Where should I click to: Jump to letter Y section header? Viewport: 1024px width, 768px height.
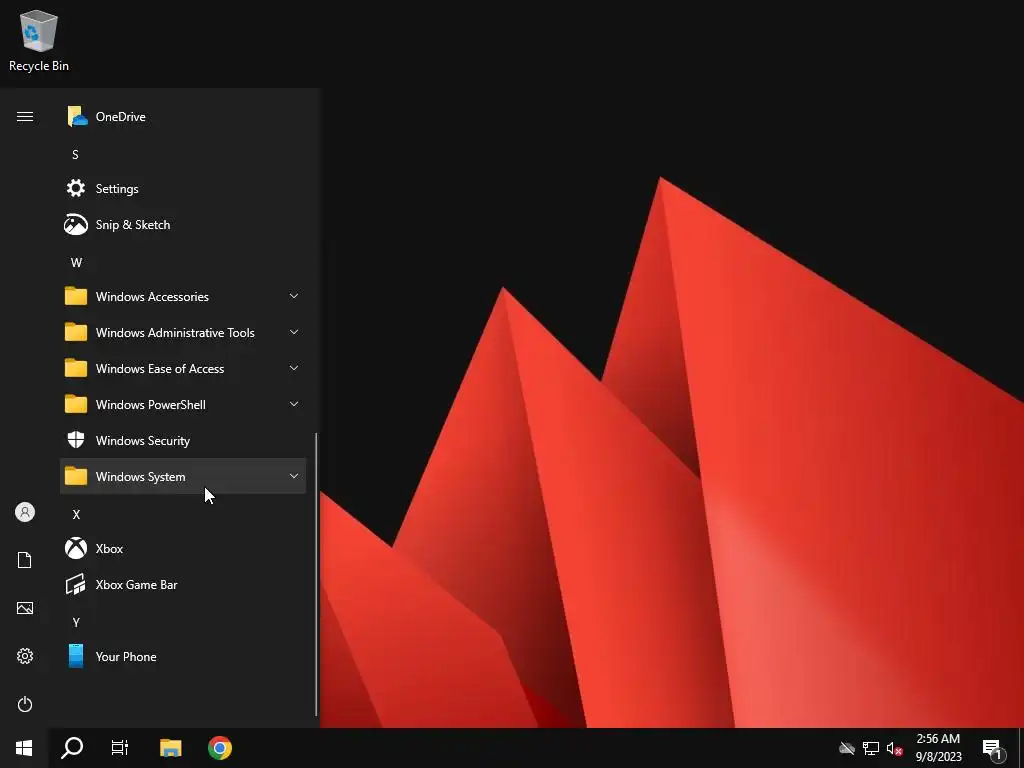pyautogui.click(x=76, y=622)
